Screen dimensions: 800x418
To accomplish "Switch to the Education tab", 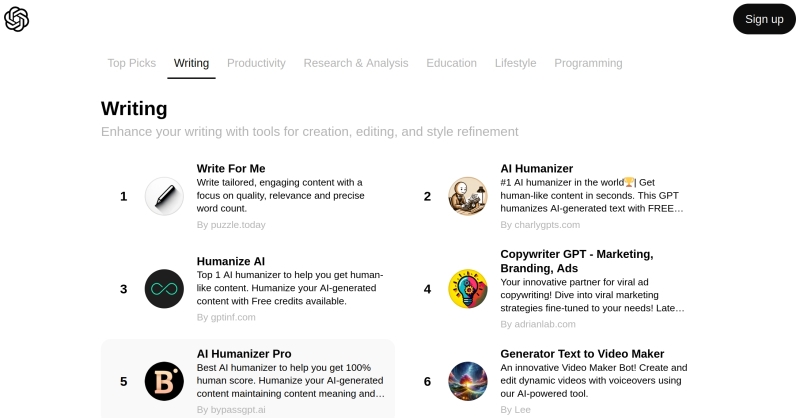I will tap(451, 63).
